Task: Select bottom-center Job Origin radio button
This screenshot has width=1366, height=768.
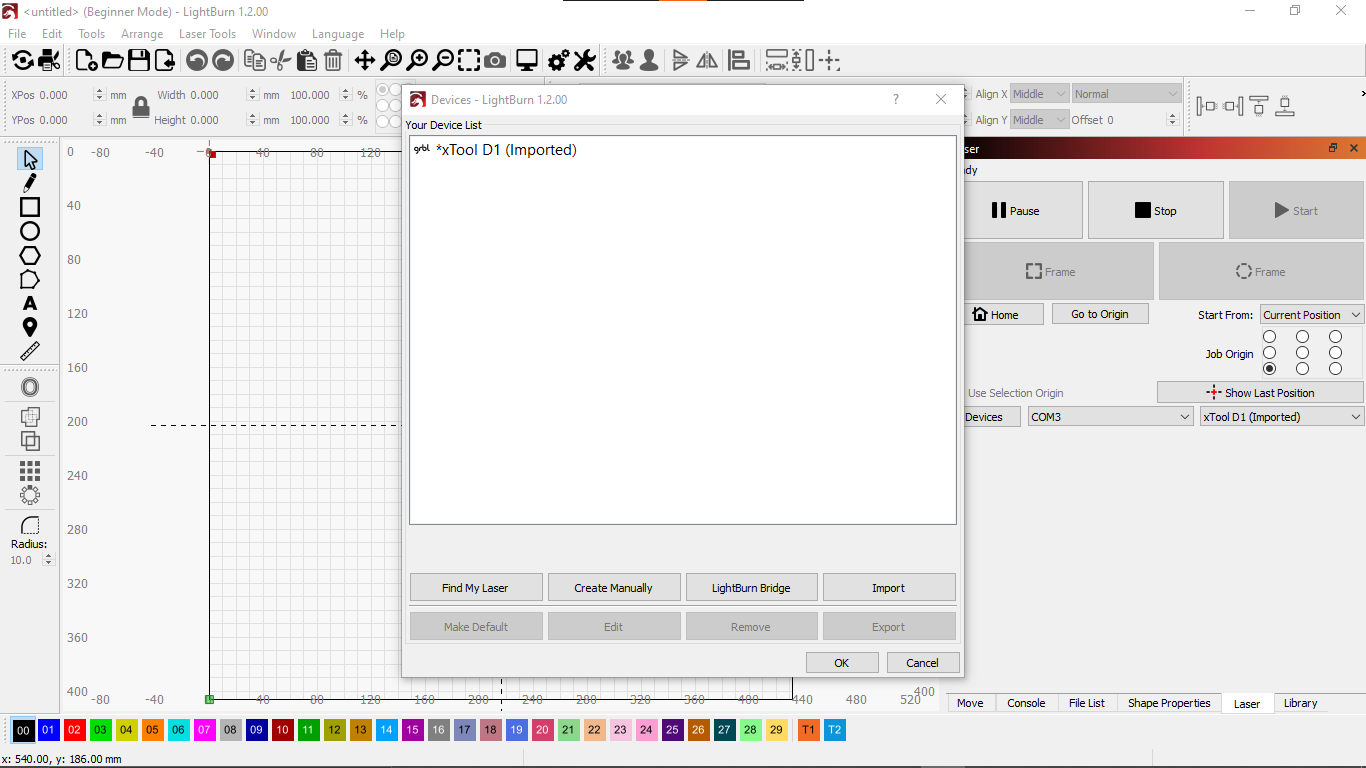Action: click(1302, 369)
